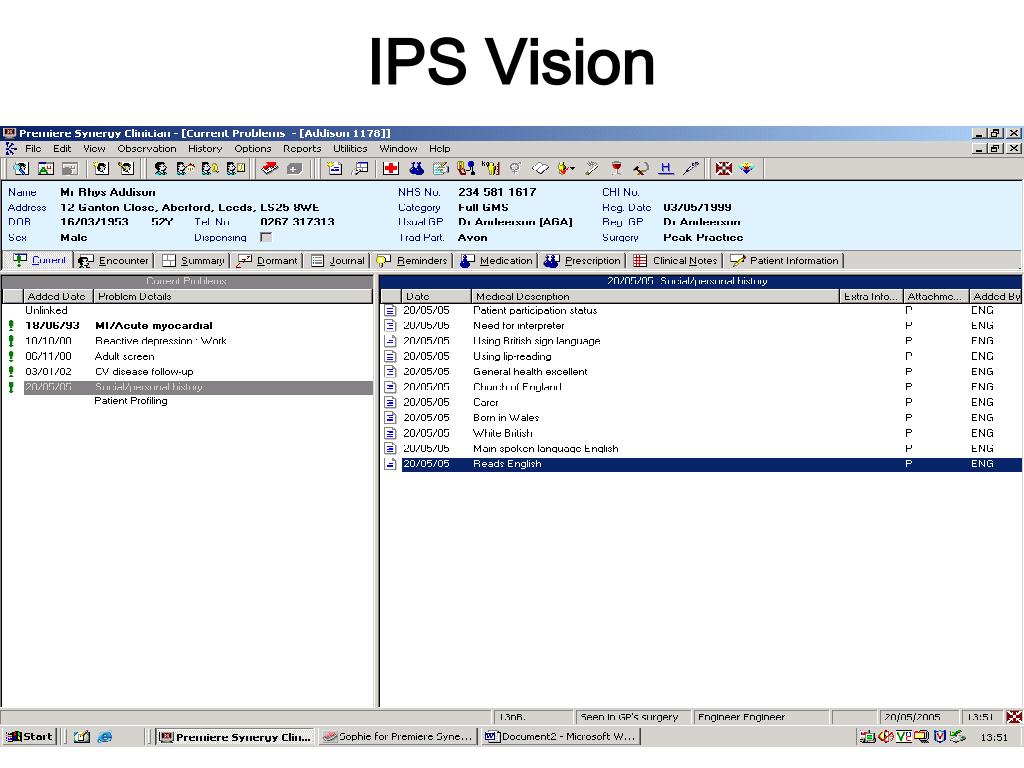
Task: Click the Added By column header
Action: 995,296
